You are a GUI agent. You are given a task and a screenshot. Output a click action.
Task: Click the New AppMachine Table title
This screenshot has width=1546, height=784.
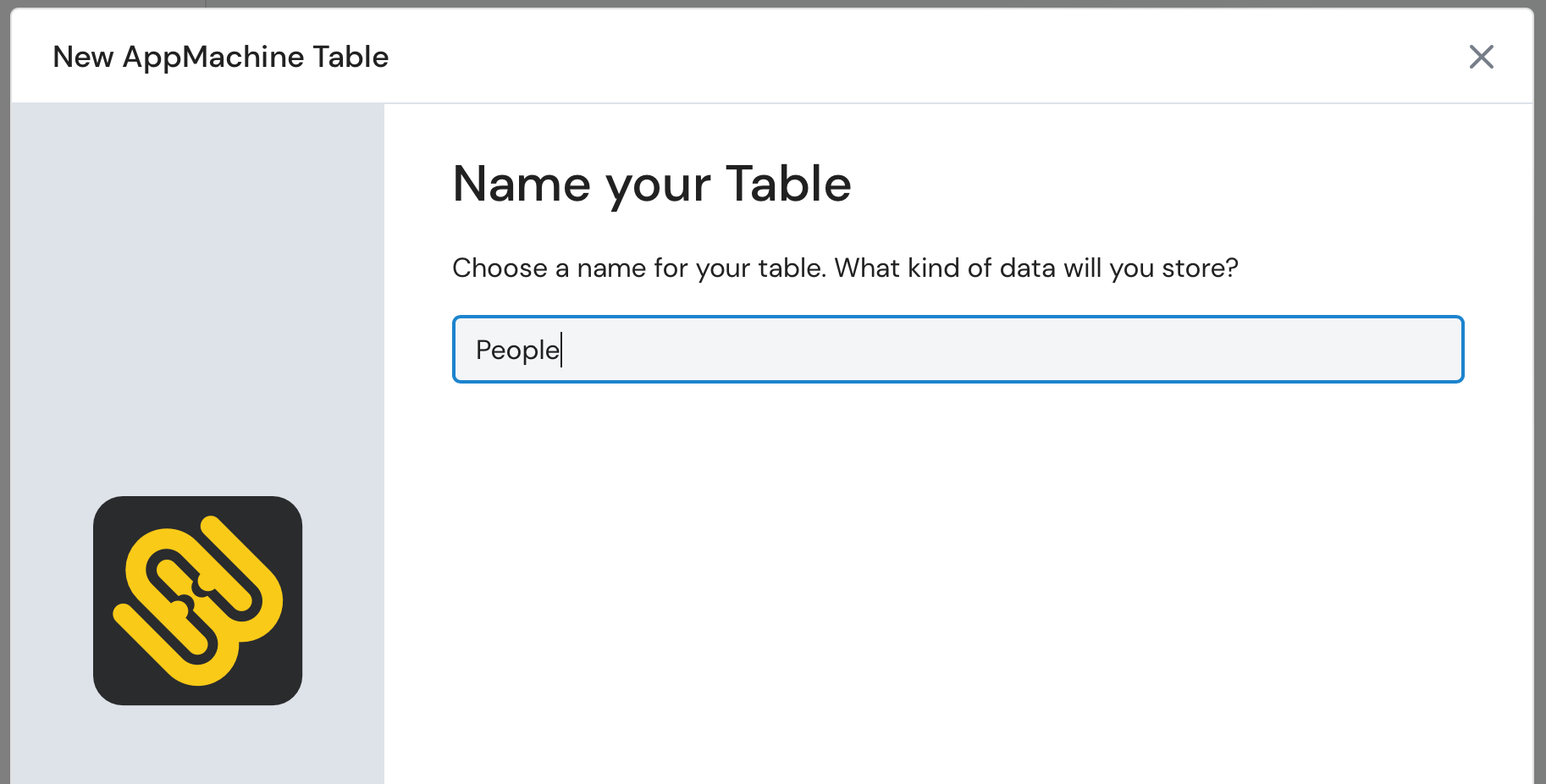click(221, 57)
